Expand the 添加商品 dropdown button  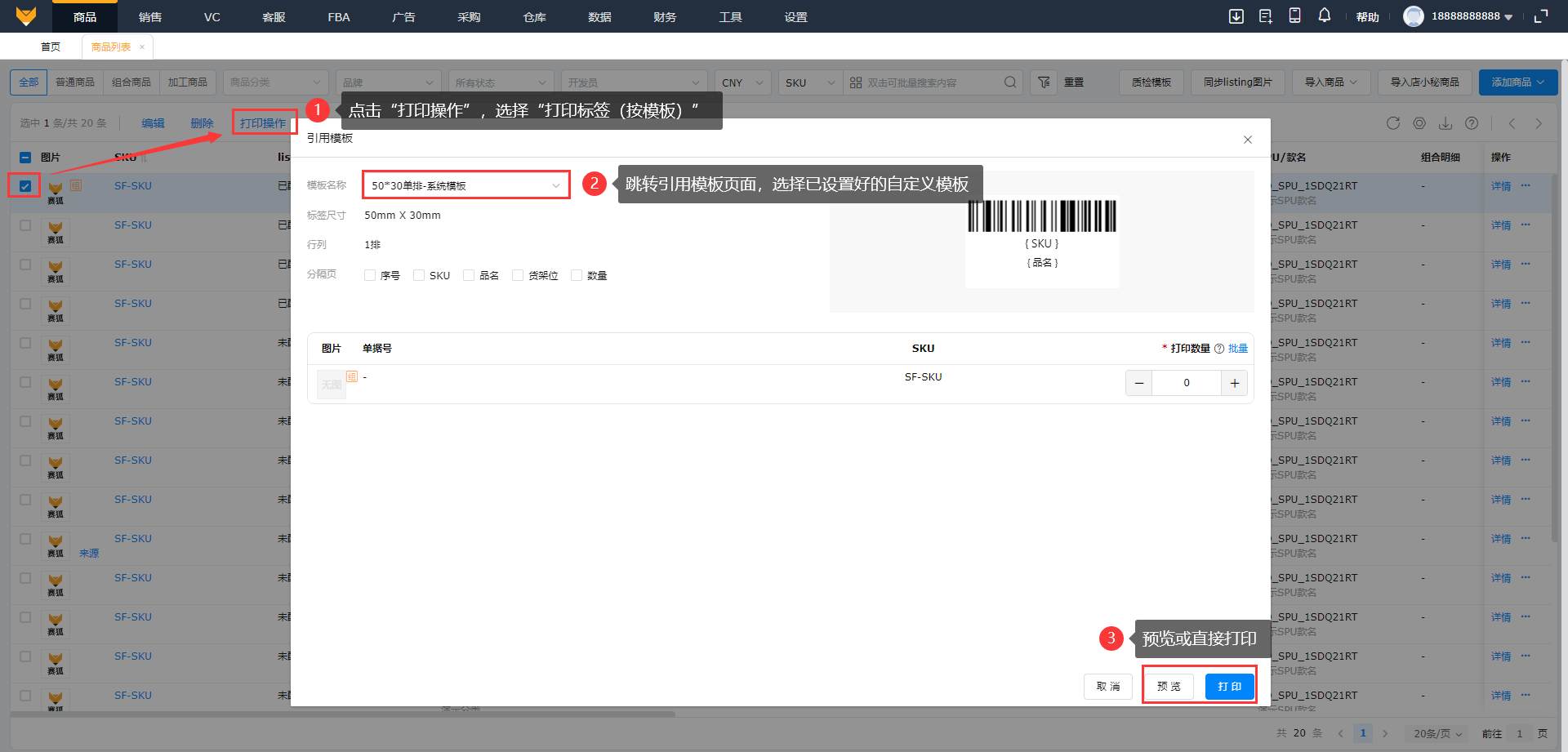(1518, 82)
